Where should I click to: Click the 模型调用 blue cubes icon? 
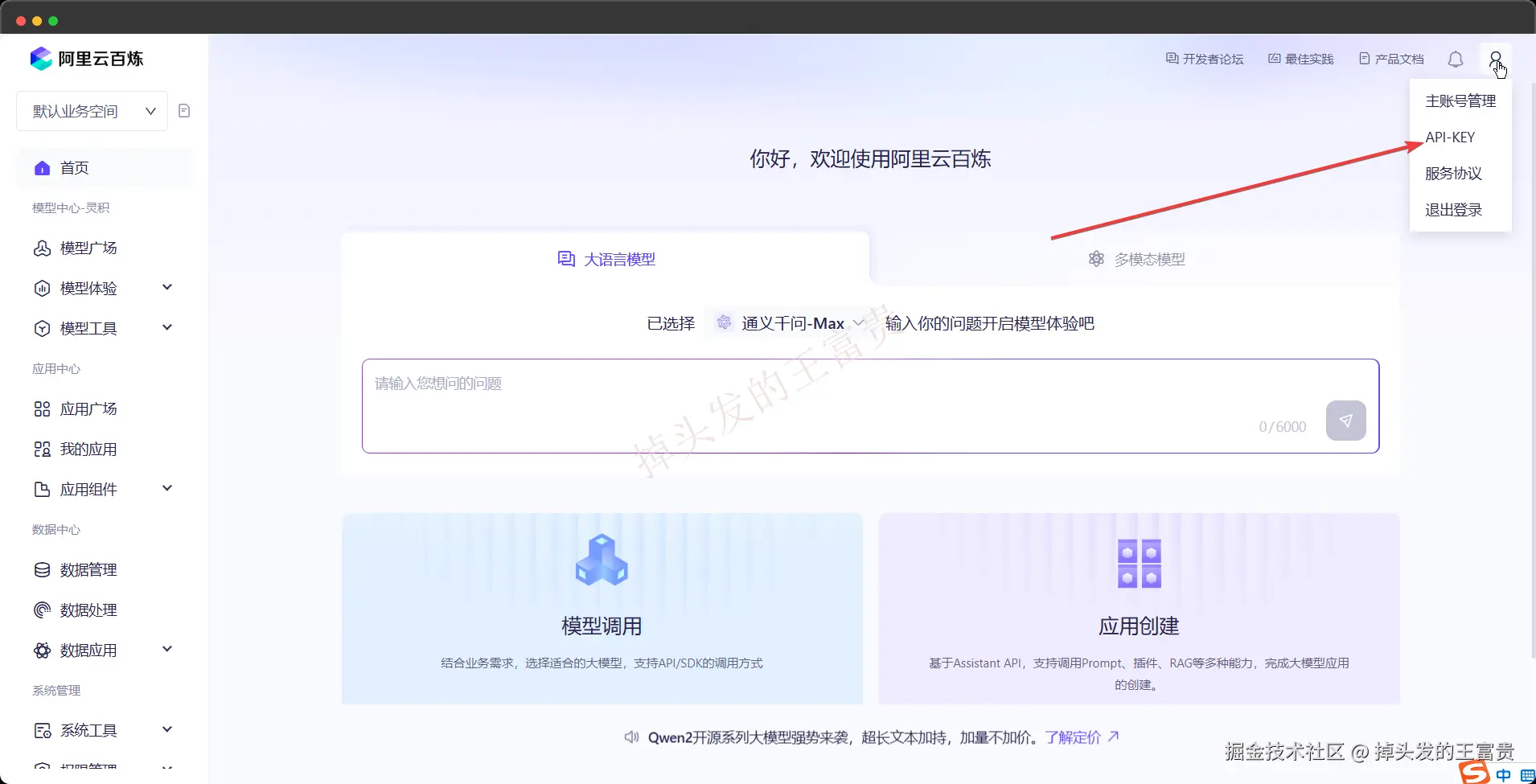pos(602,560)
